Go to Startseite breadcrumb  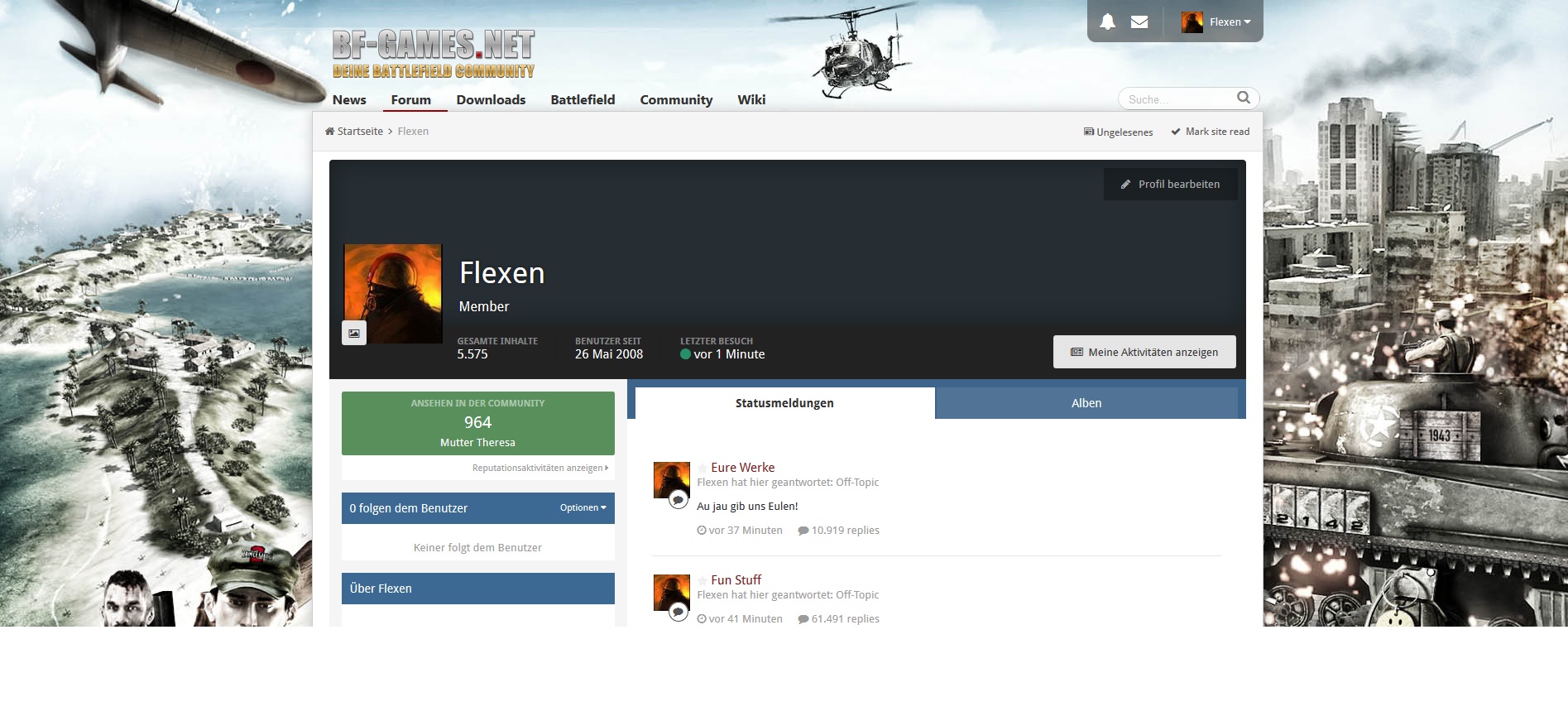click(354, 132)
